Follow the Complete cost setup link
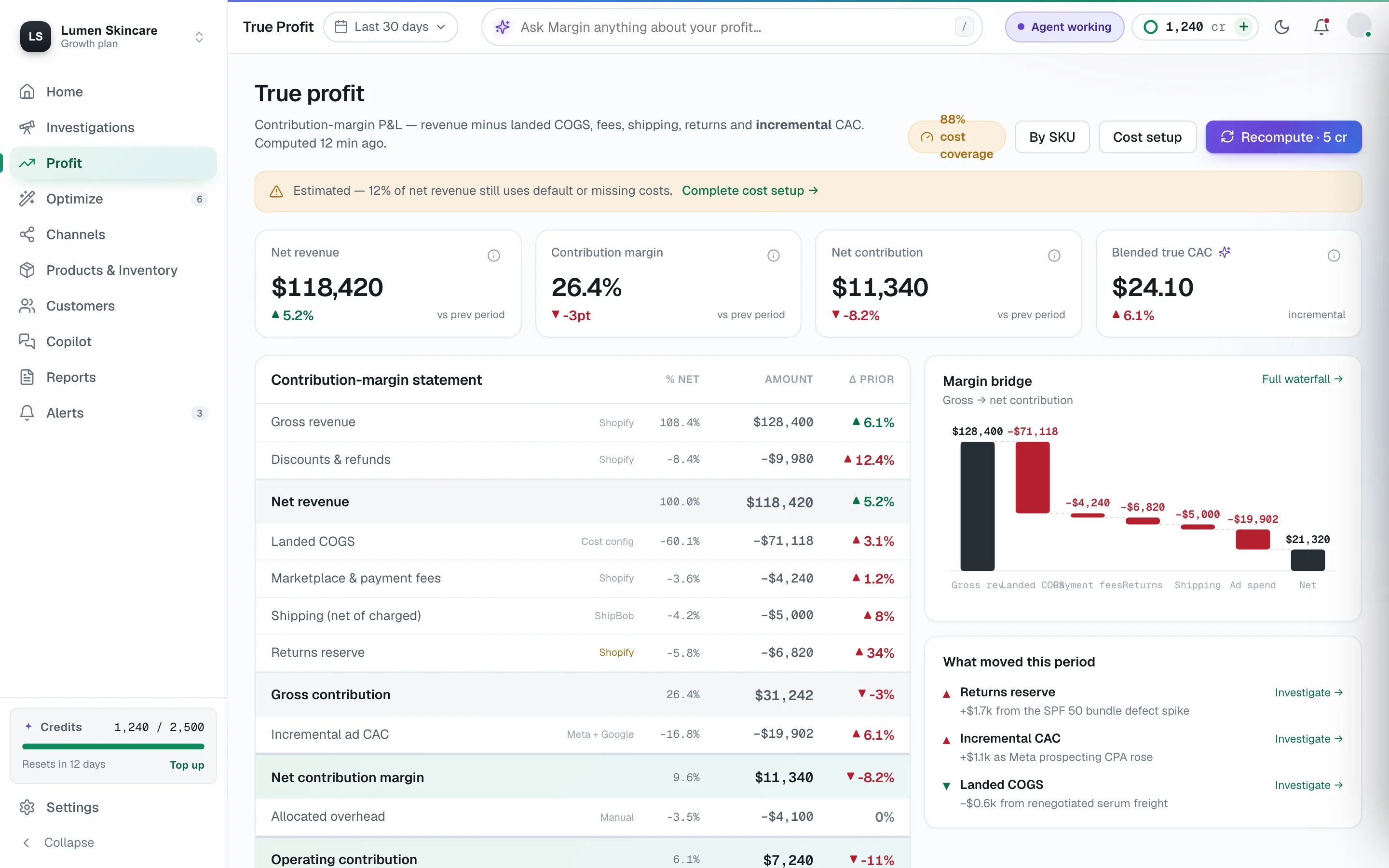1389x868 pixels. pyautogui.click(x=749, y=190)
